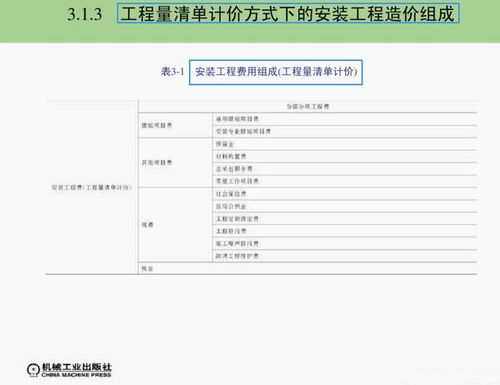This screenshot has width=500, height=385.
Task: Click the 防洪工程维护费 row
Action: point(345,256)
